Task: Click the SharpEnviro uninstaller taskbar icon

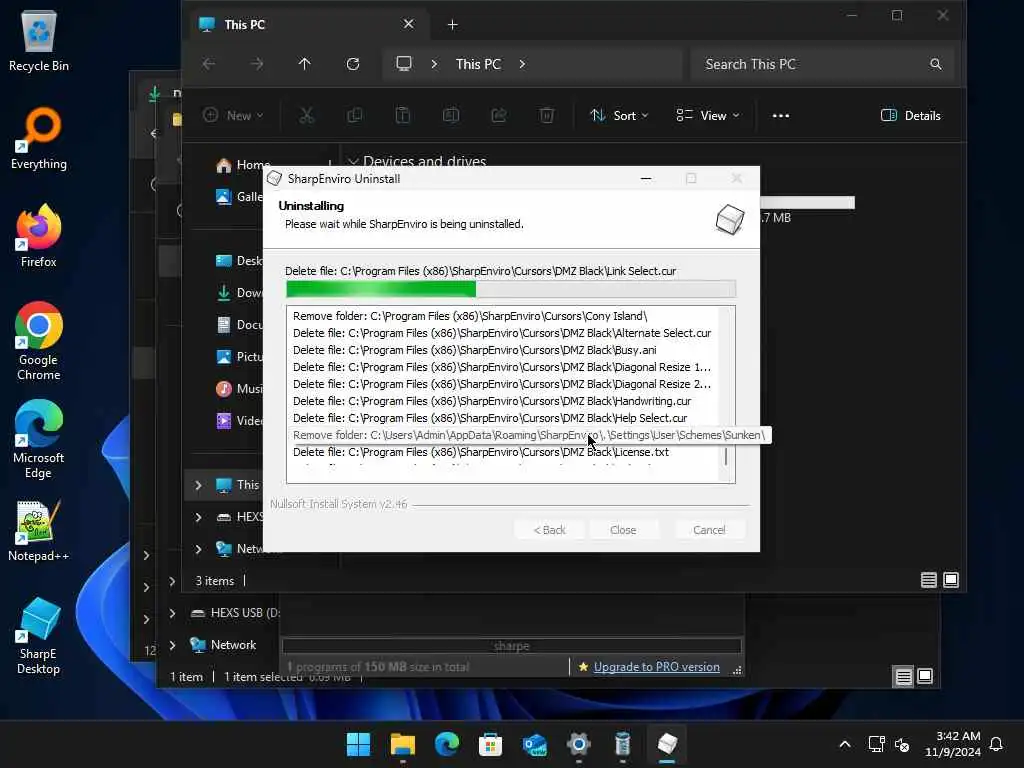Action: tap(667, 744)
